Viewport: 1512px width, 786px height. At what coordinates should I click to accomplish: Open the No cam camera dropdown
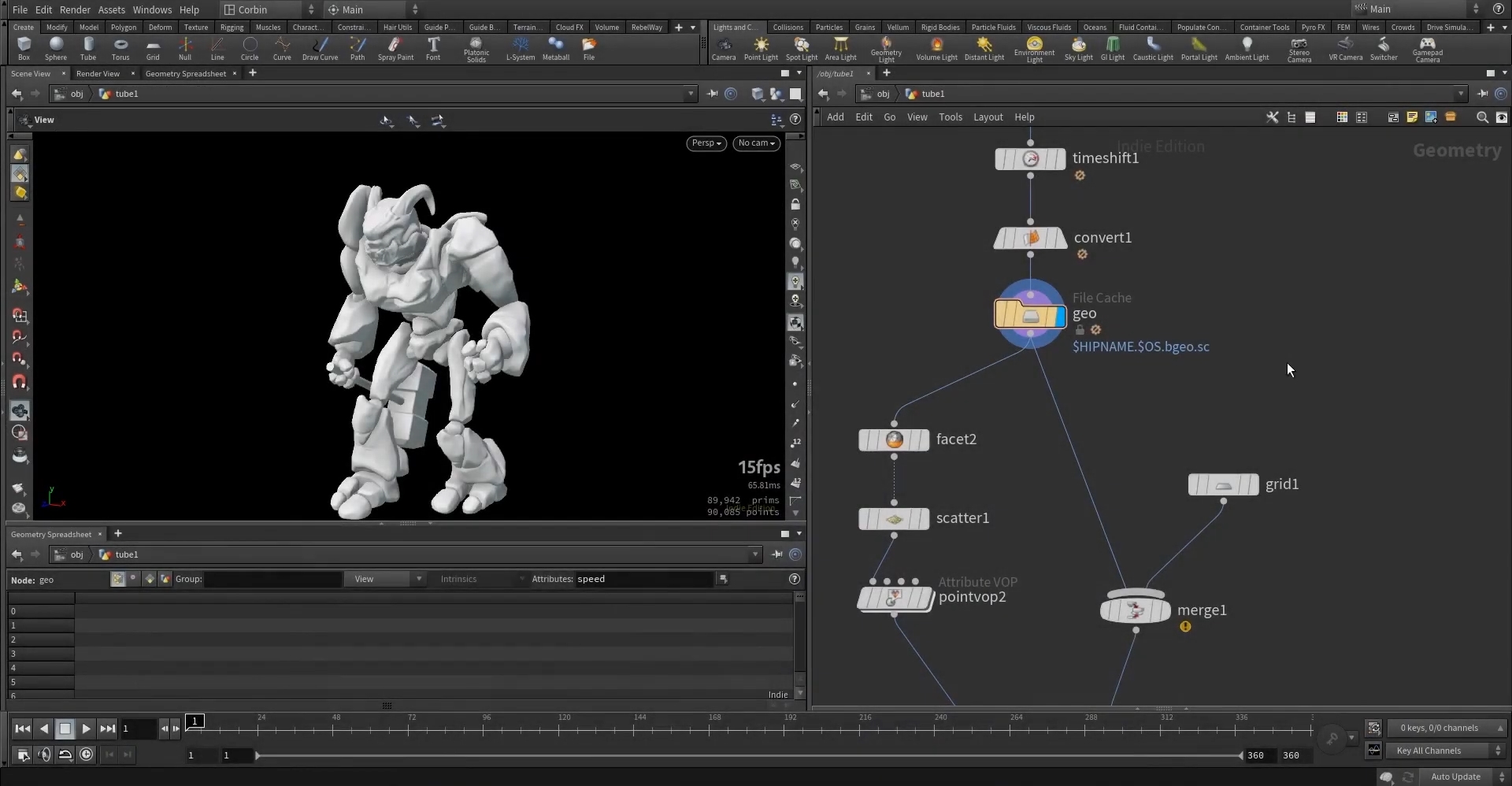[757, 143]
